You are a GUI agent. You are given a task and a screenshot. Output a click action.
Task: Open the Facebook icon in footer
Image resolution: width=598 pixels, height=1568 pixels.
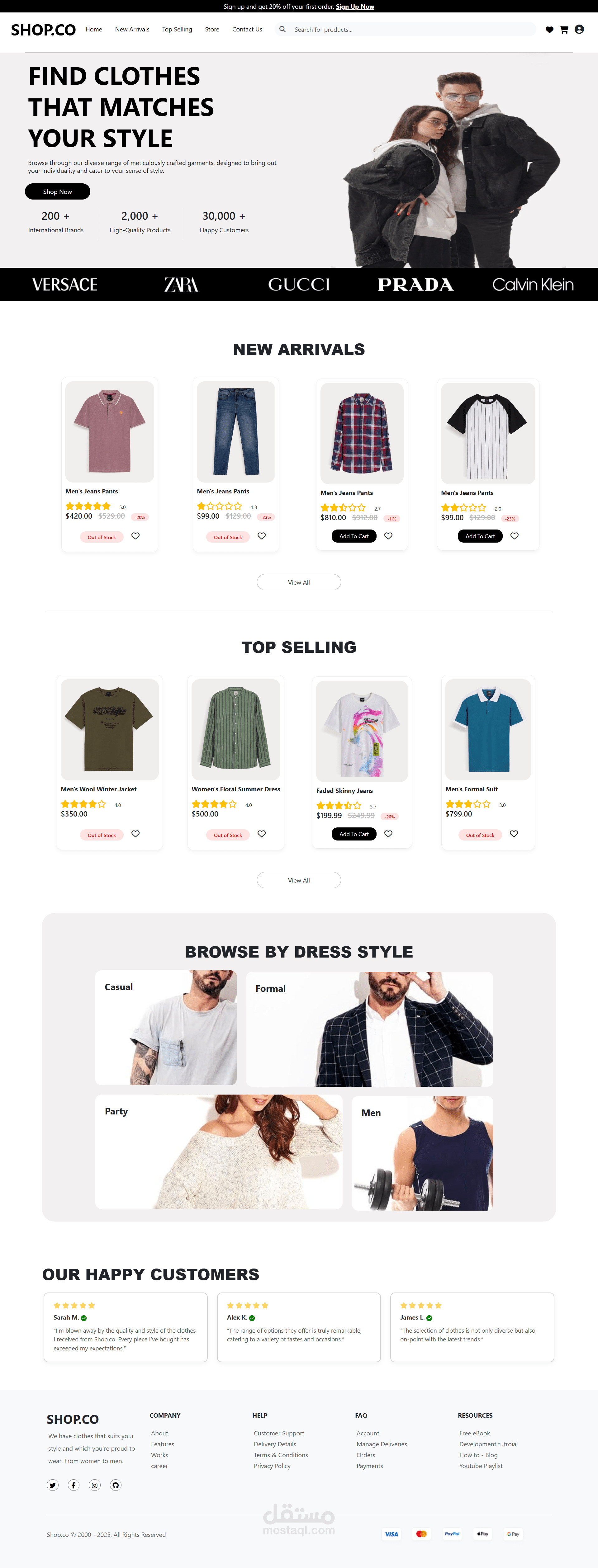[74, 1485]
